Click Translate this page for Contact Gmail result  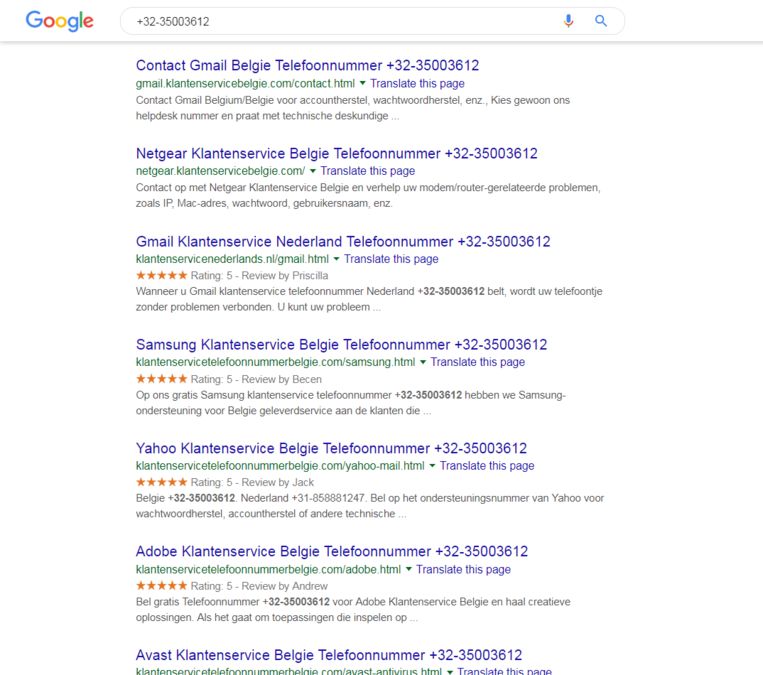point(417,84)
